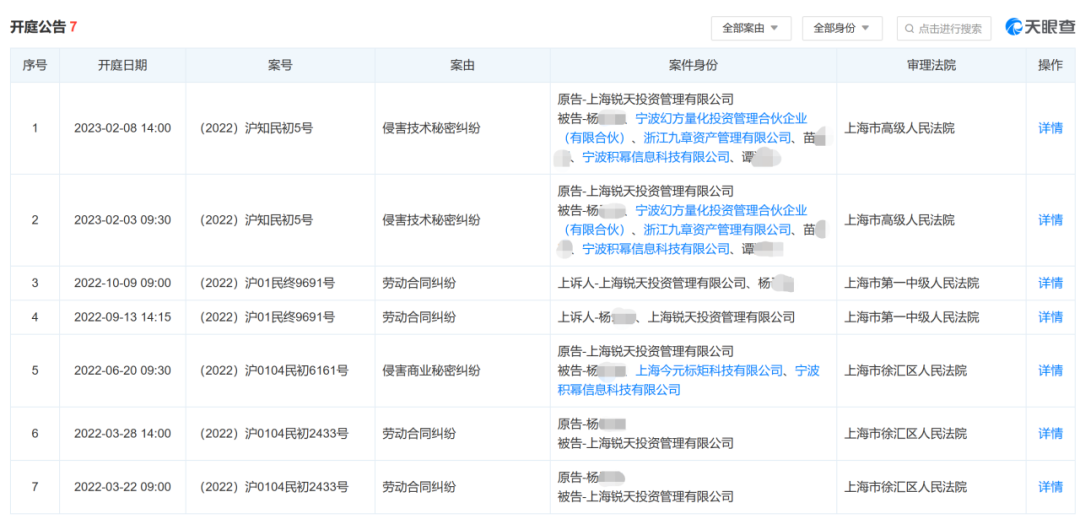View 详情 for the 2022-03-28 hearing
1080x519 pixels.
pyautogui.click(x=1050, y=433)
